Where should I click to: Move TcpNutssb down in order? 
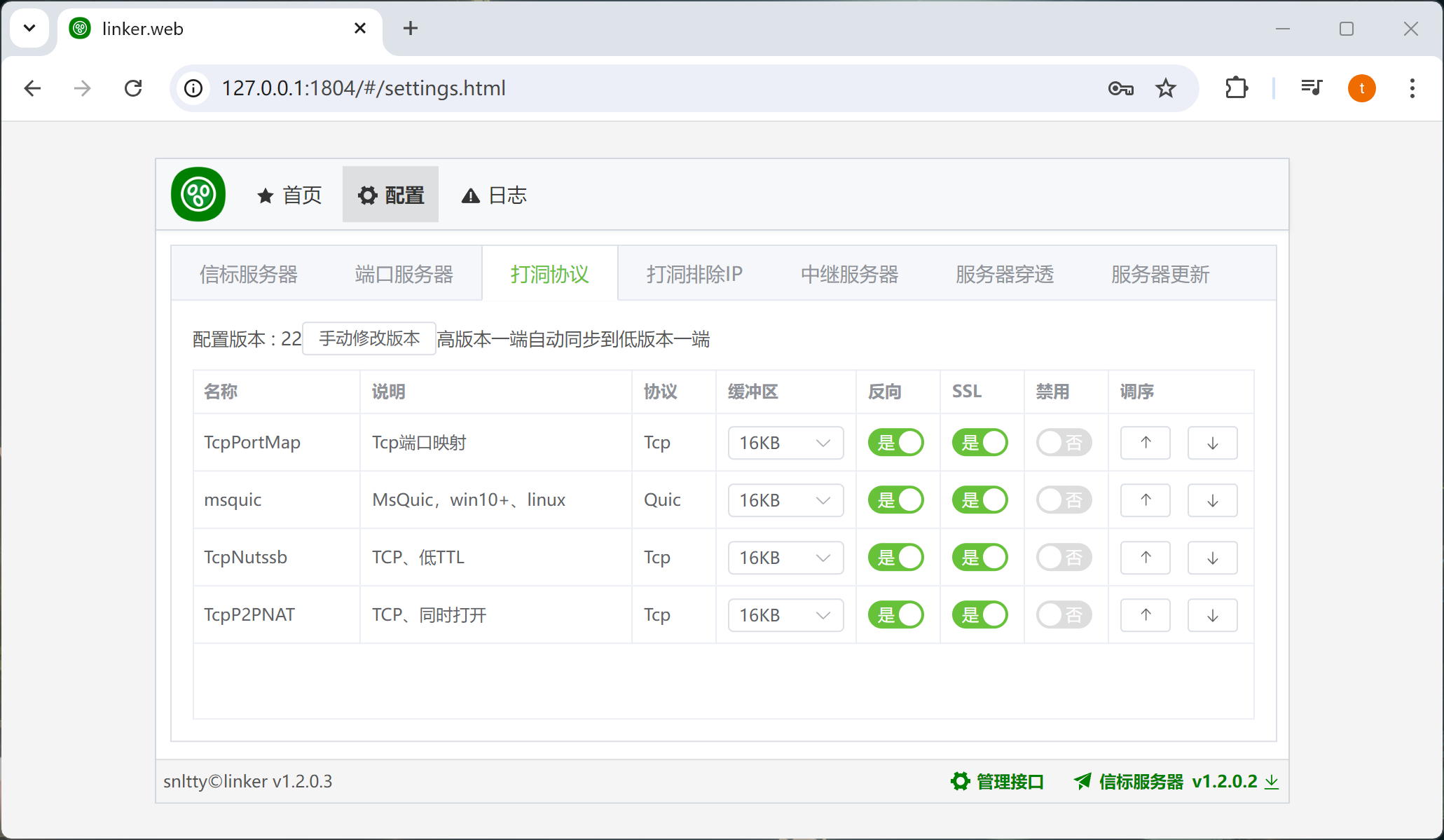(1212, 558)
